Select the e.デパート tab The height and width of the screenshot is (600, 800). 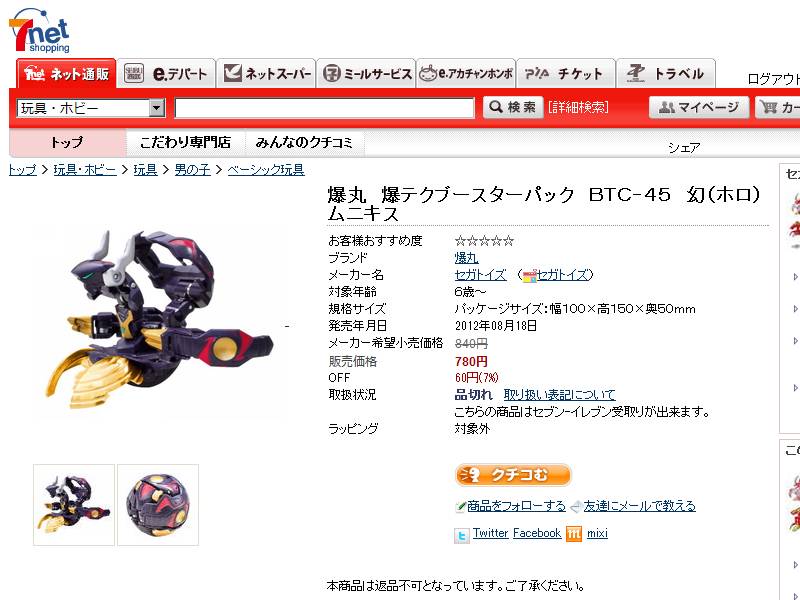(x=166, y=74)
